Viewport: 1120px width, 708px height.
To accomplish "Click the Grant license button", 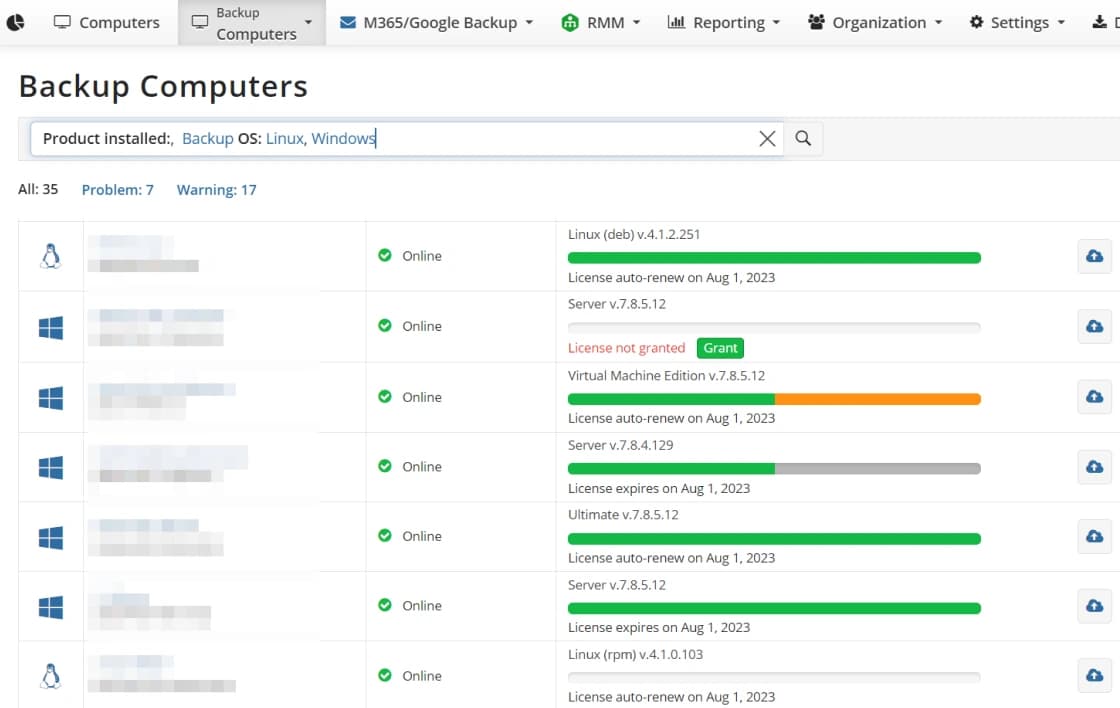I will (720, 347).
